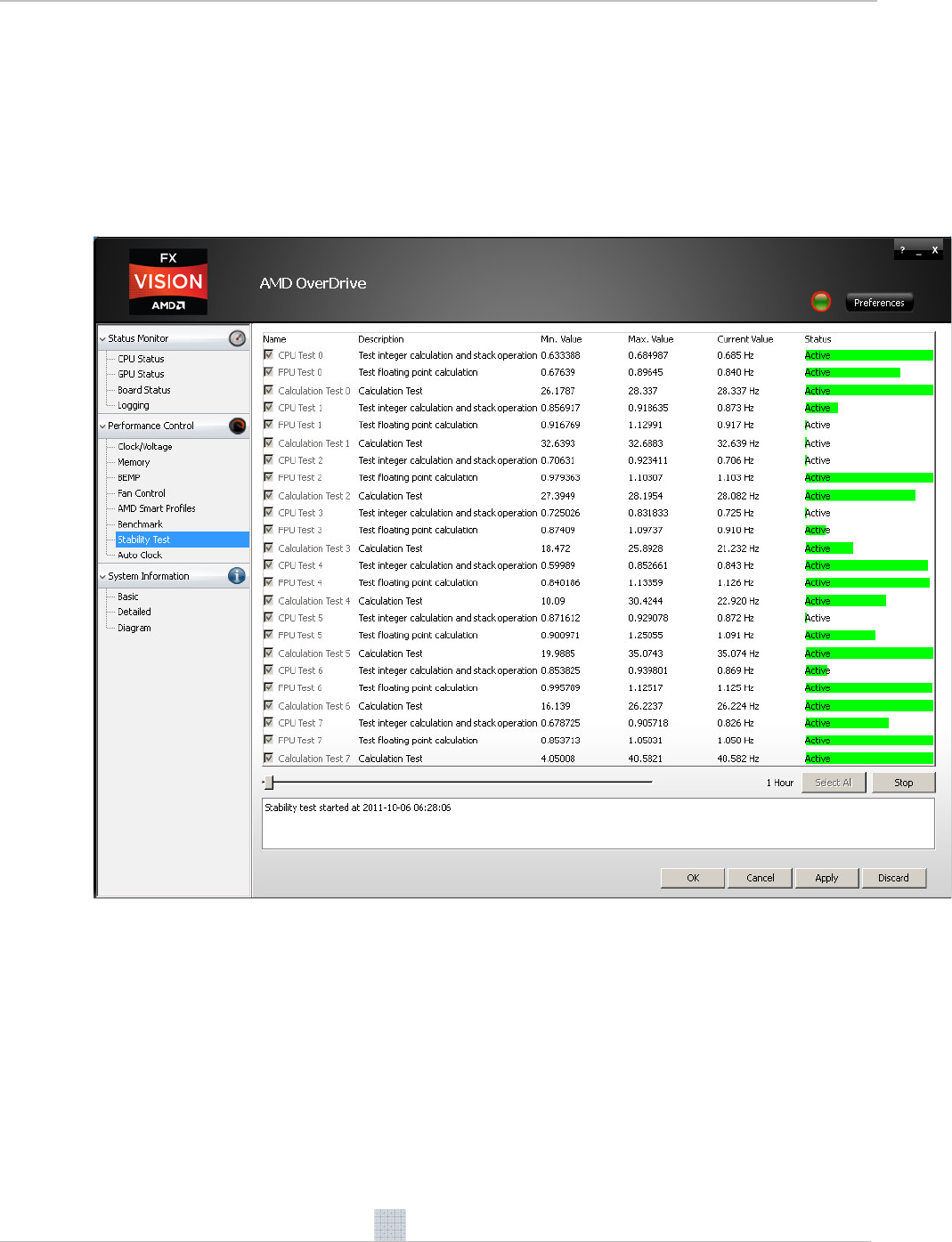Image resolution: width=952 pixels, height=1242 pixels.
Task: Click the System Information blue info icon
Action: tap(237, 576)
